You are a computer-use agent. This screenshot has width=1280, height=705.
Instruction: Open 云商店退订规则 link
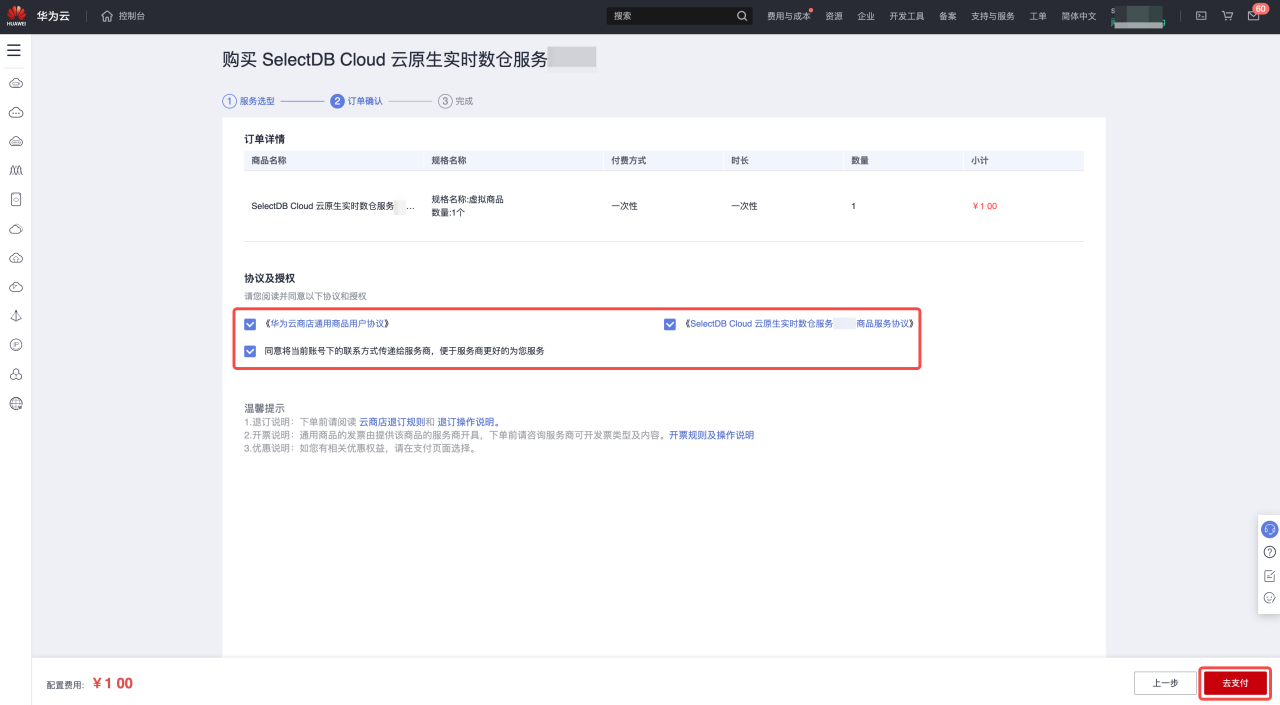pyautogui.click(x=392, y=422)
